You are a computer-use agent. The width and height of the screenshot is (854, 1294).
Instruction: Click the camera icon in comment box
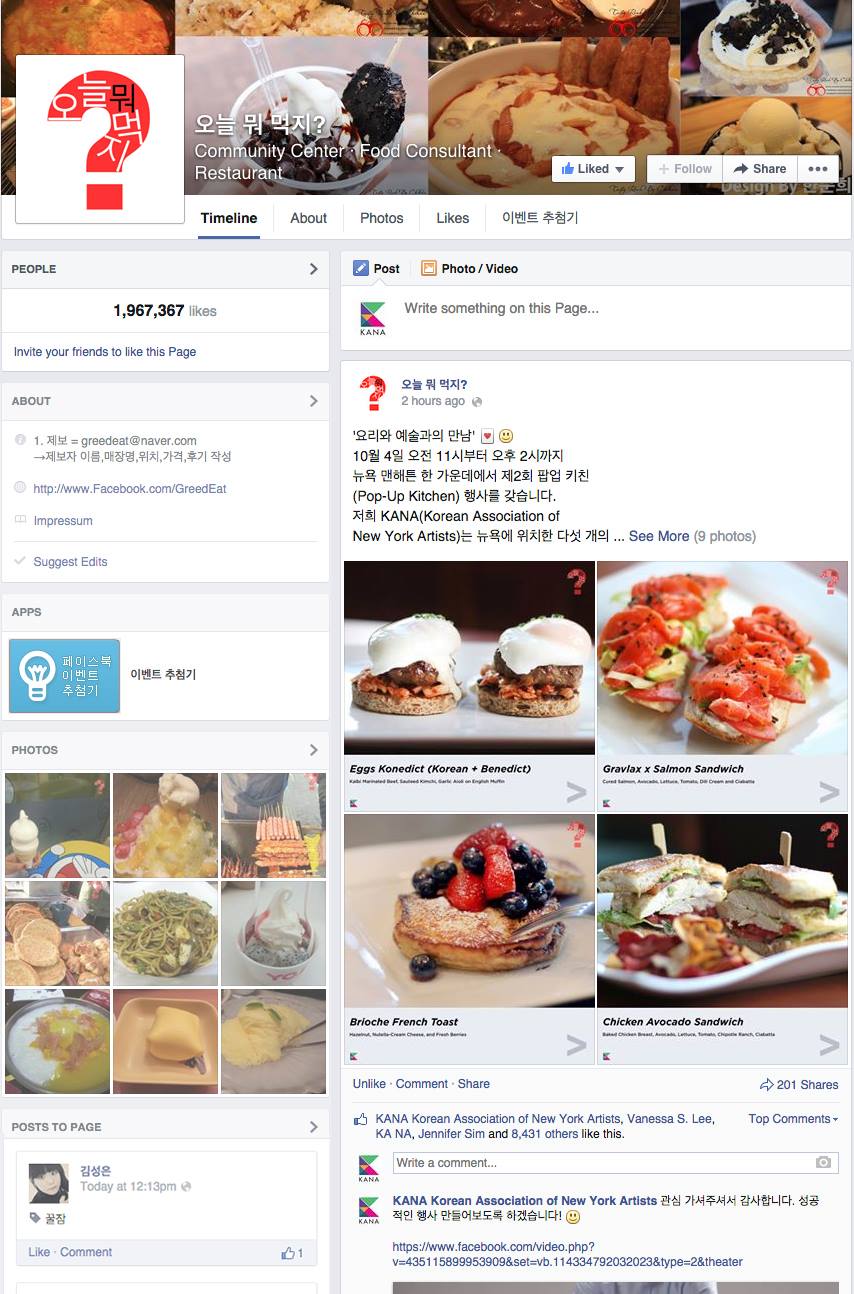tap(823, 1163)
